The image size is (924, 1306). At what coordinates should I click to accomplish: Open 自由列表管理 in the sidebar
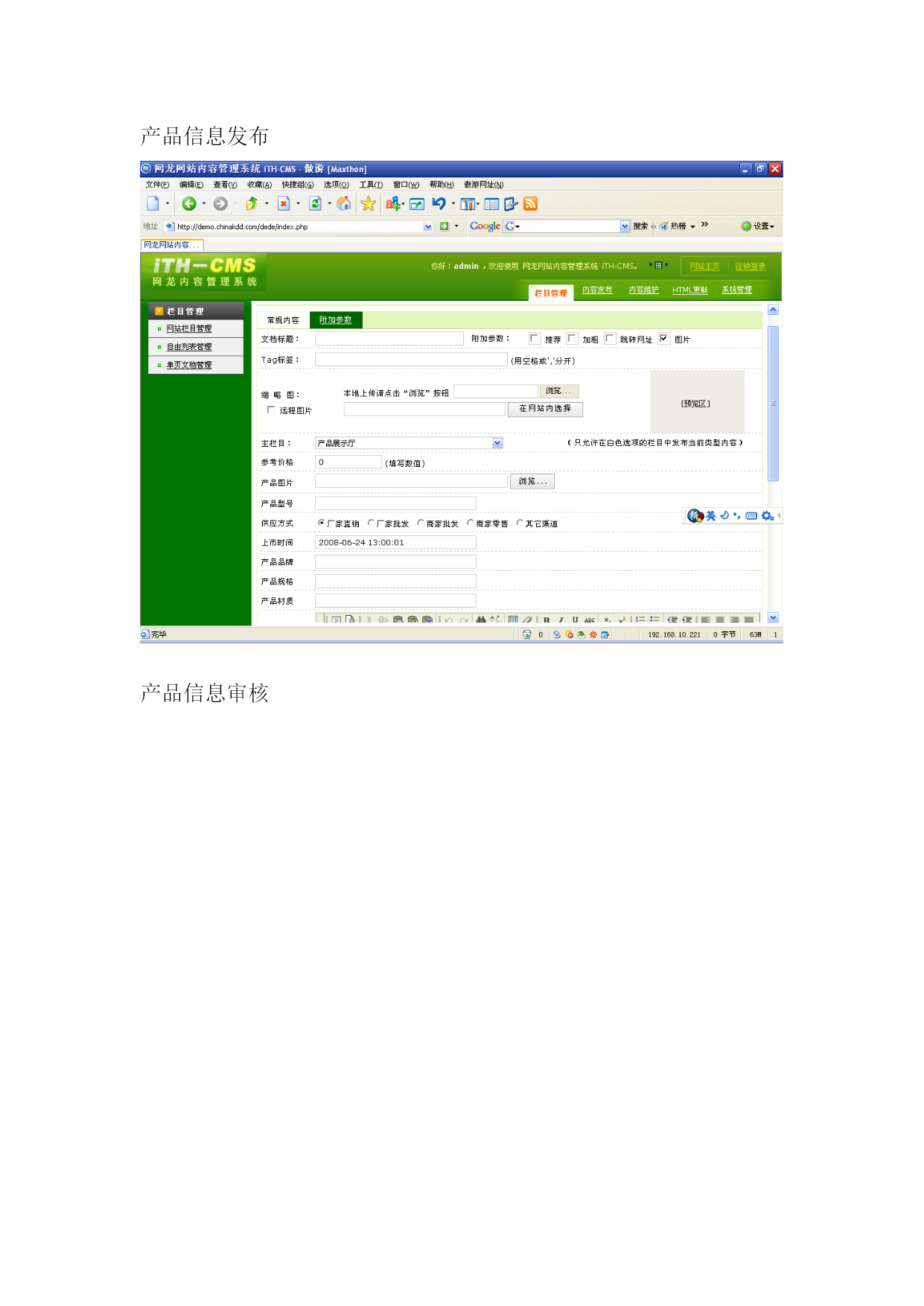[189, 347]
